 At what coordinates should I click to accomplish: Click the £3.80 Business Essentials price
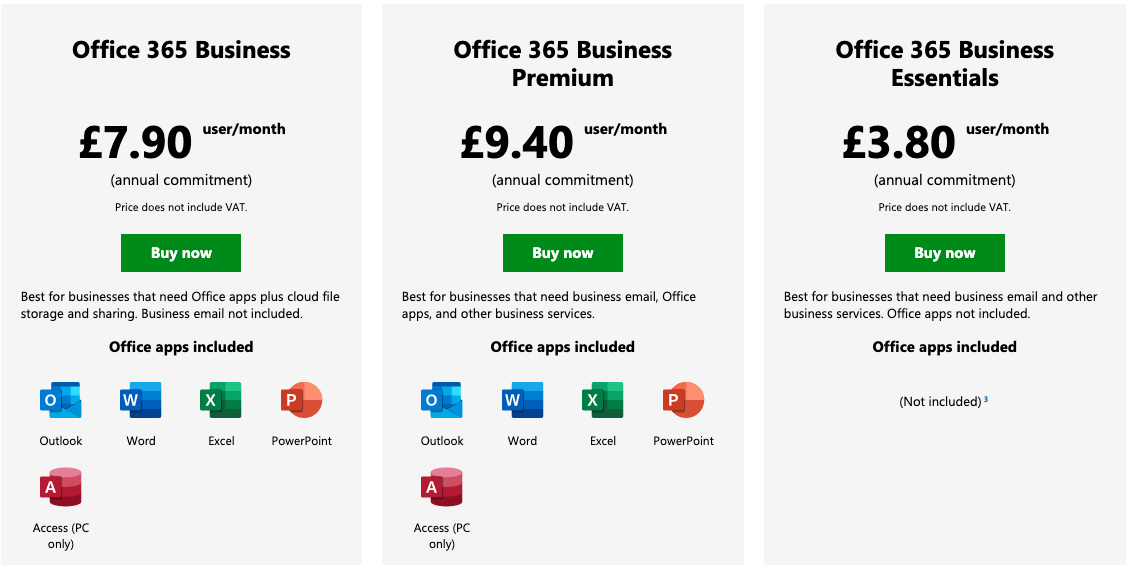click(899, 142)
